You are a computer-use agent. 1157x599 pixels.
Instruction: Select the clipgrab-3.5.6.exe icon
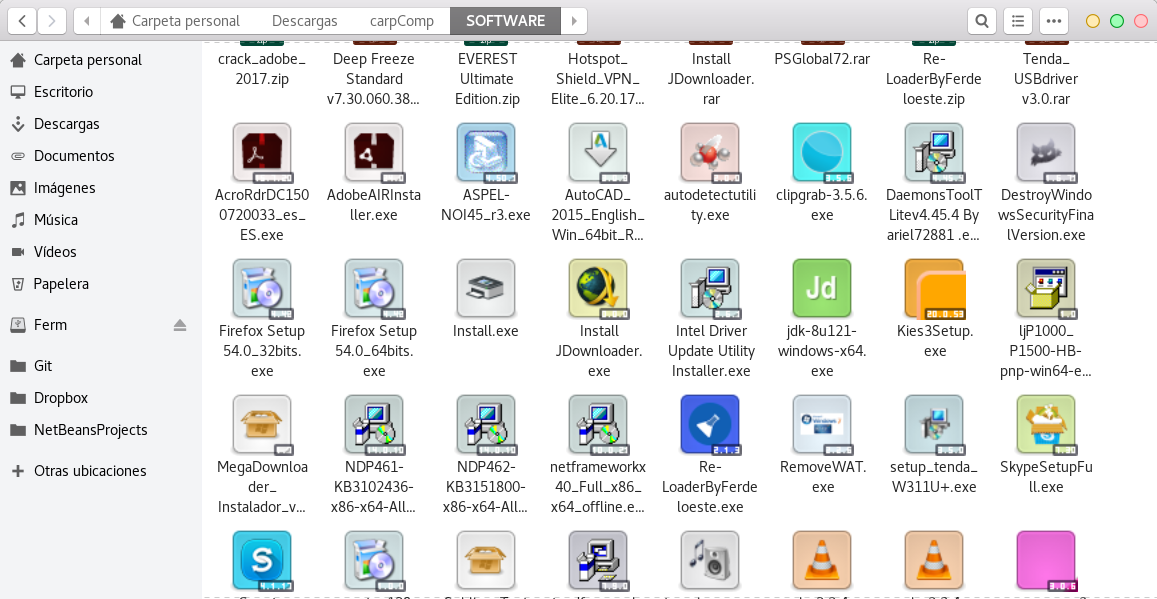click(x=822, y=153)
